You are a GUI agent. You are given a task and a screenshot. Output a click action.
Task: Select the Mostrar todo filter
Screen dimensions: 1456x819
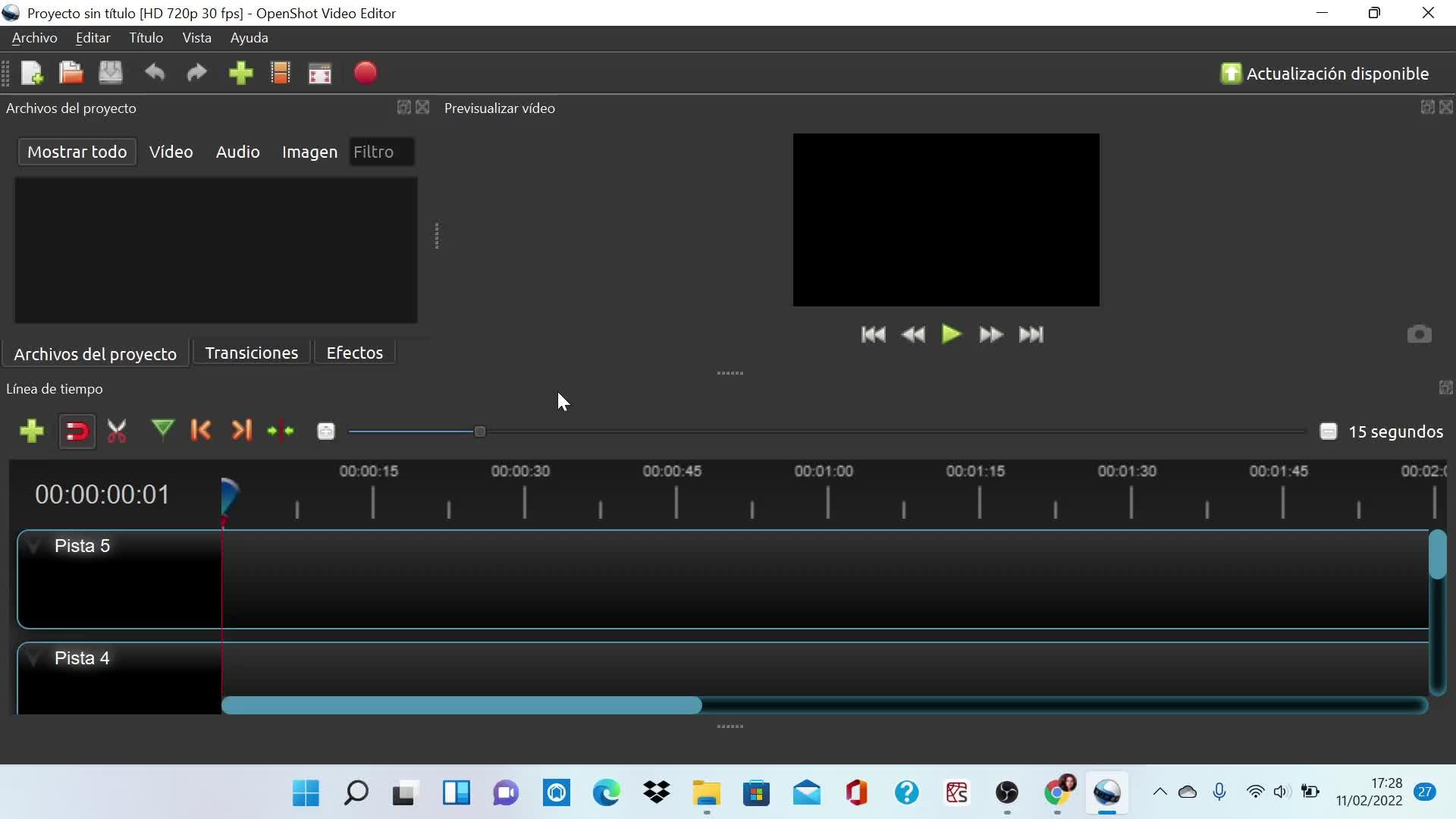77,152
